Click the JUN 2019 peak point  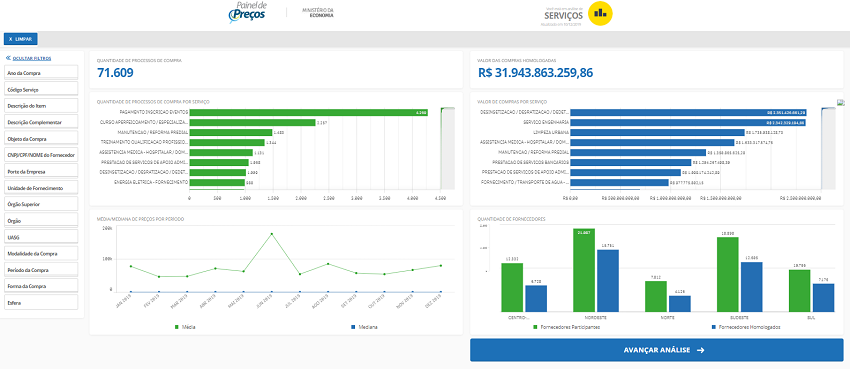pyautogui.click(x=272, y=234)
